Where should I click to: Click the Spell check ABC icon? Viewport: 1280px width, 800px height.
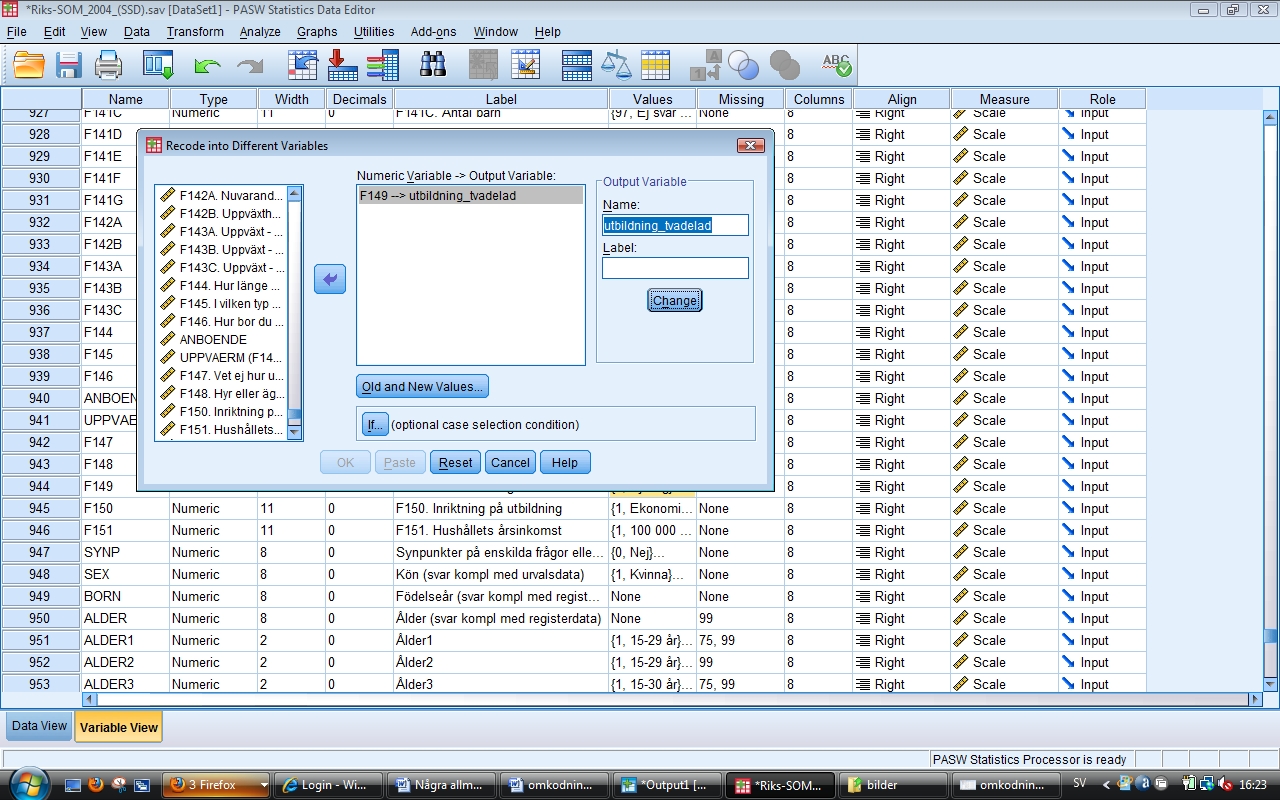tap(836, 66)
